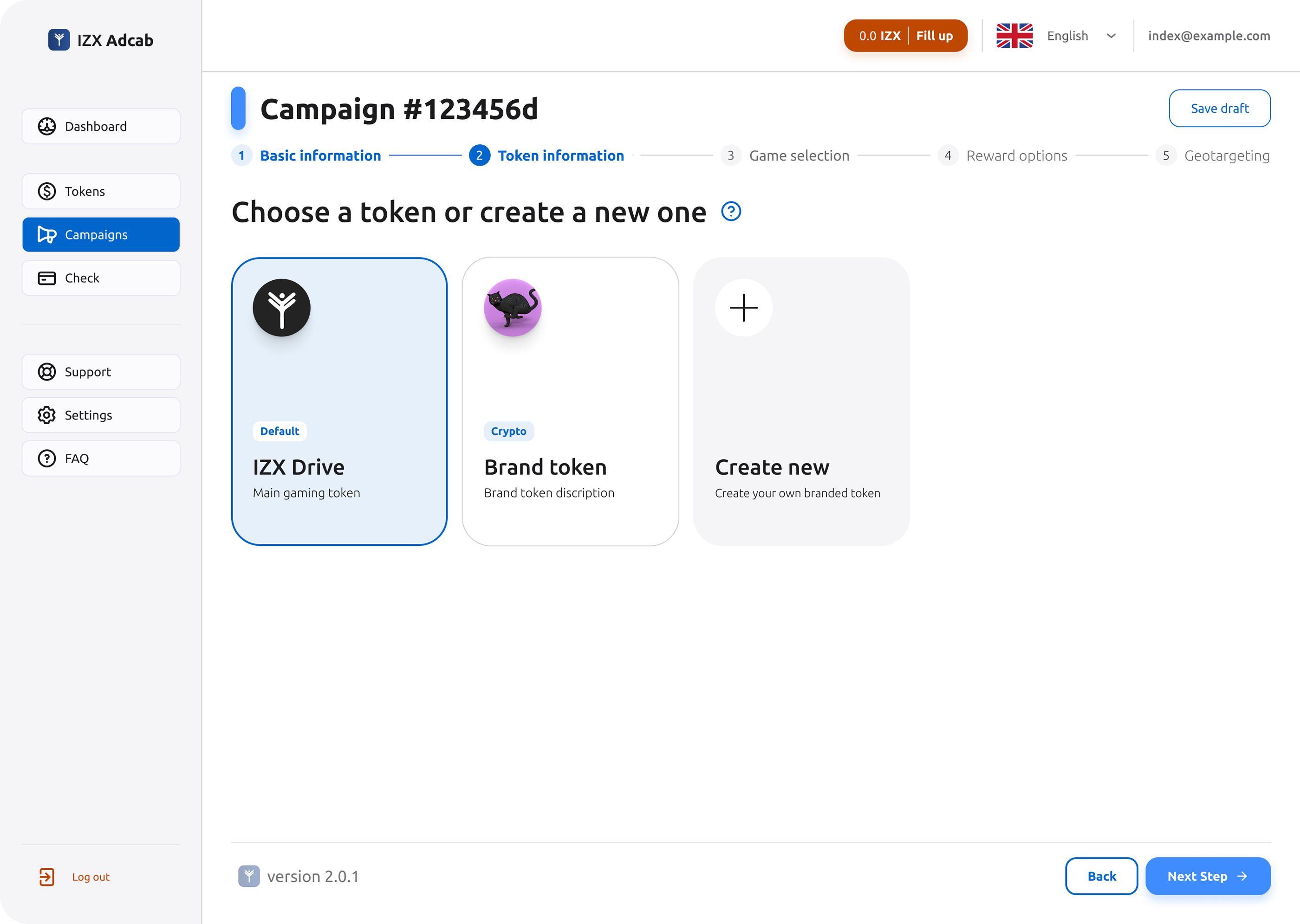Screen dimensions: 1300x924
Task: Select the Brand token card
Action: click(x=570, y=400)
